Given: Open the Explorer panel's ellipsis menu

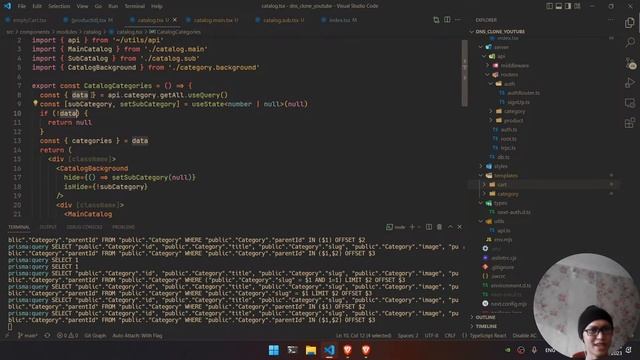Looking at the screenshot, I should tap(611, 20).
